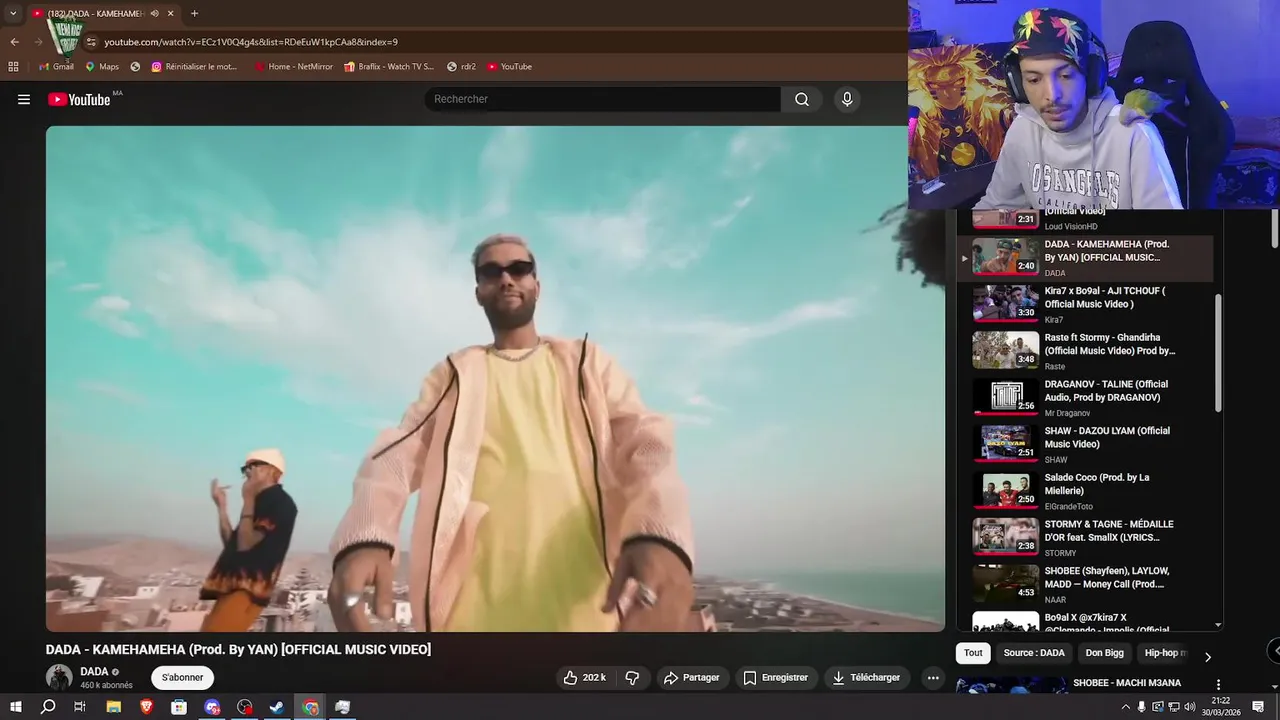Play Raste ft Stormy - Ghandirha thumbnail

pos(1005,350)
